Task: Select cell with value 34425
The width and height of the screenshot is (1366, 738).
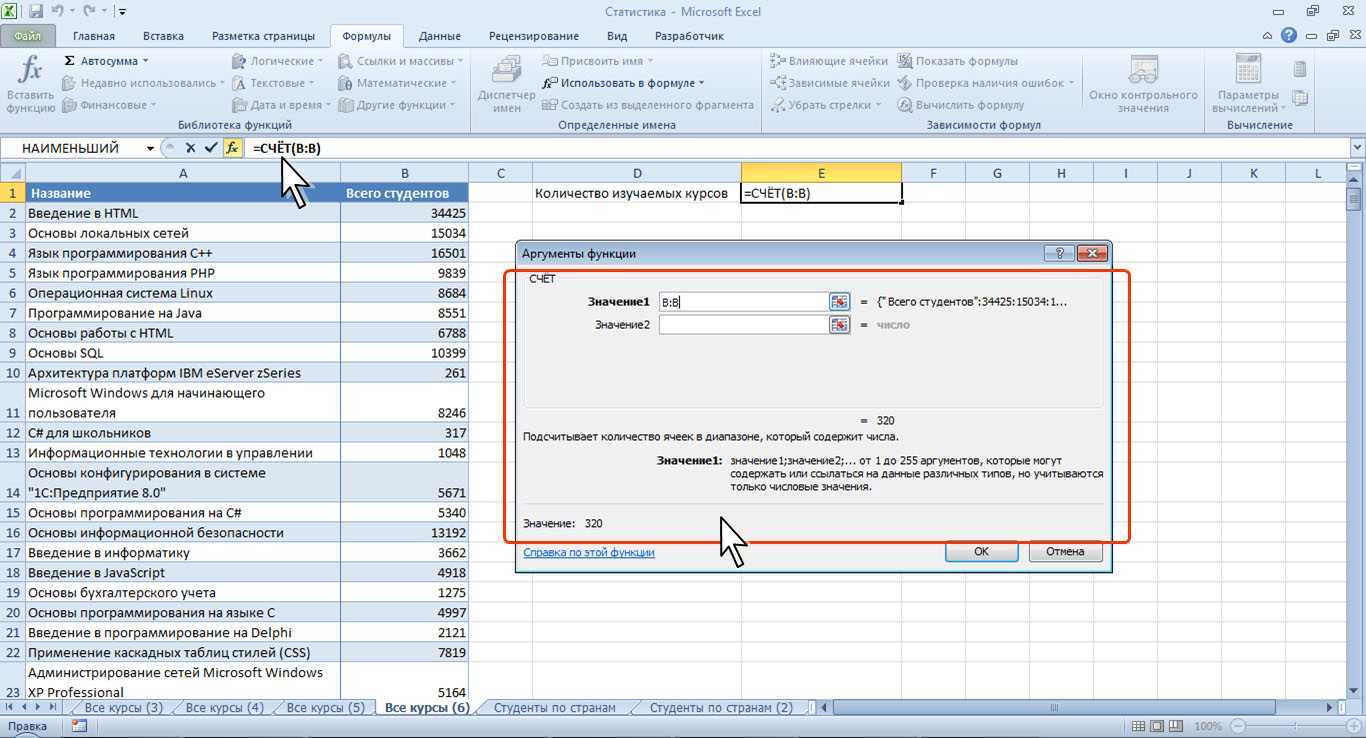Action: pyautogui.click(x=404, y=213)
